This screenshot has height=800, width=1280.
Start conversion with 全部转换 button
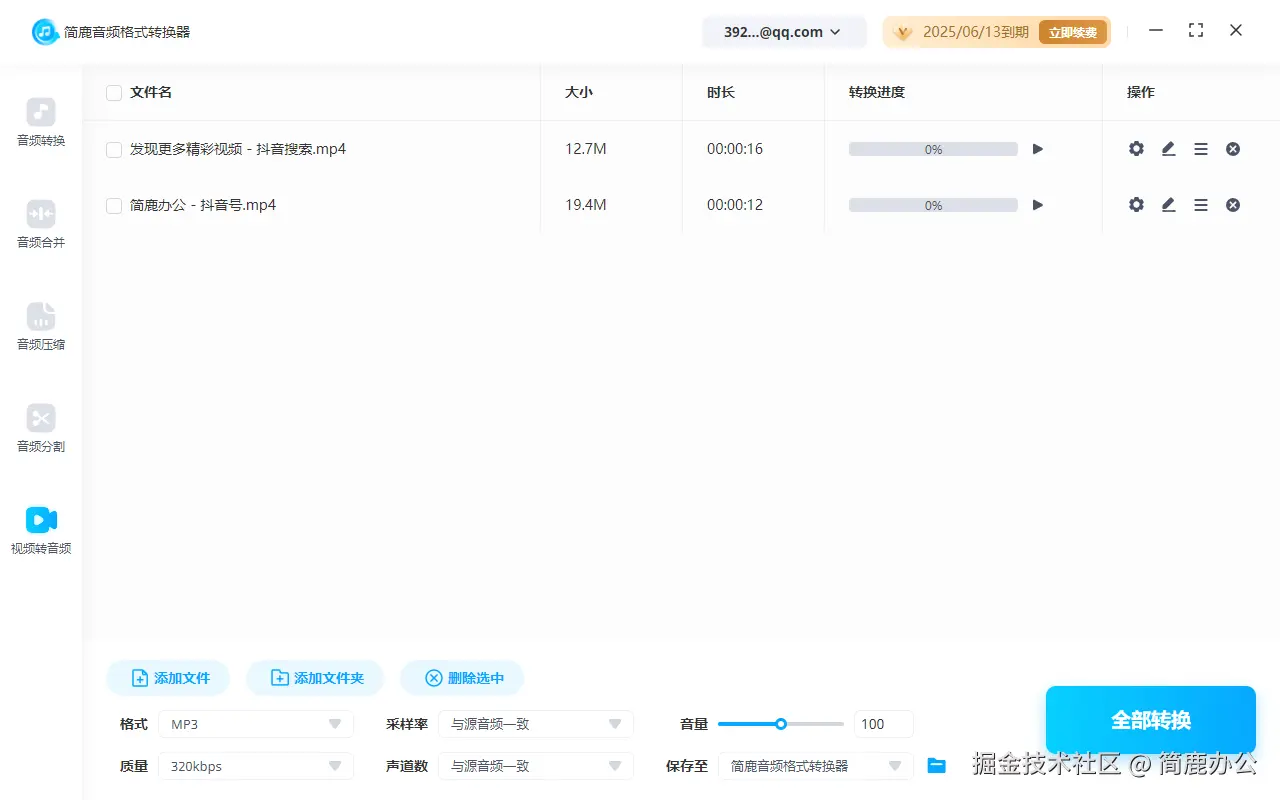(1151, 720)
